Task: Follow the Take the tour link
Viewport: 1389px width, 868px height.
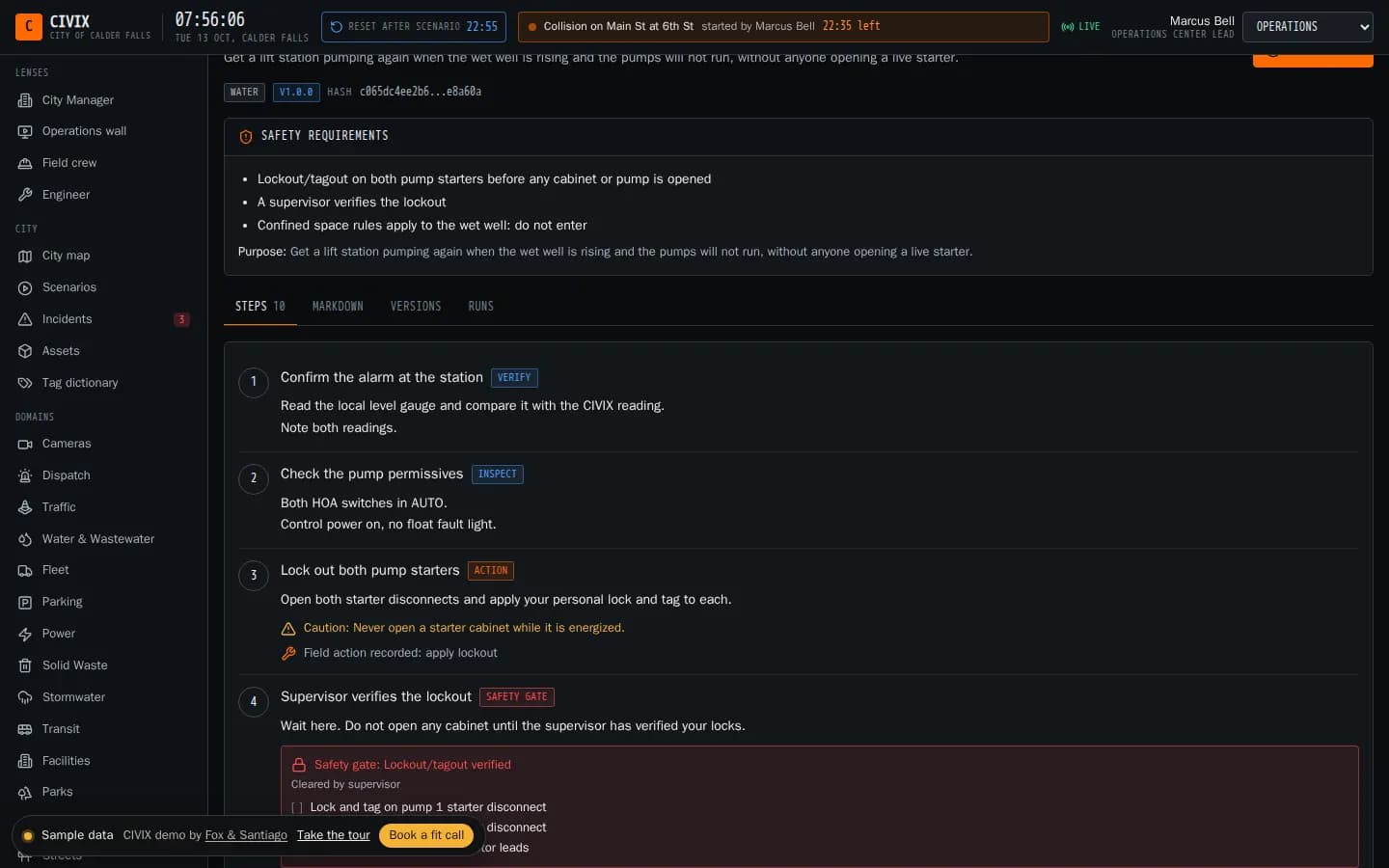Action: tap(334, 835)
